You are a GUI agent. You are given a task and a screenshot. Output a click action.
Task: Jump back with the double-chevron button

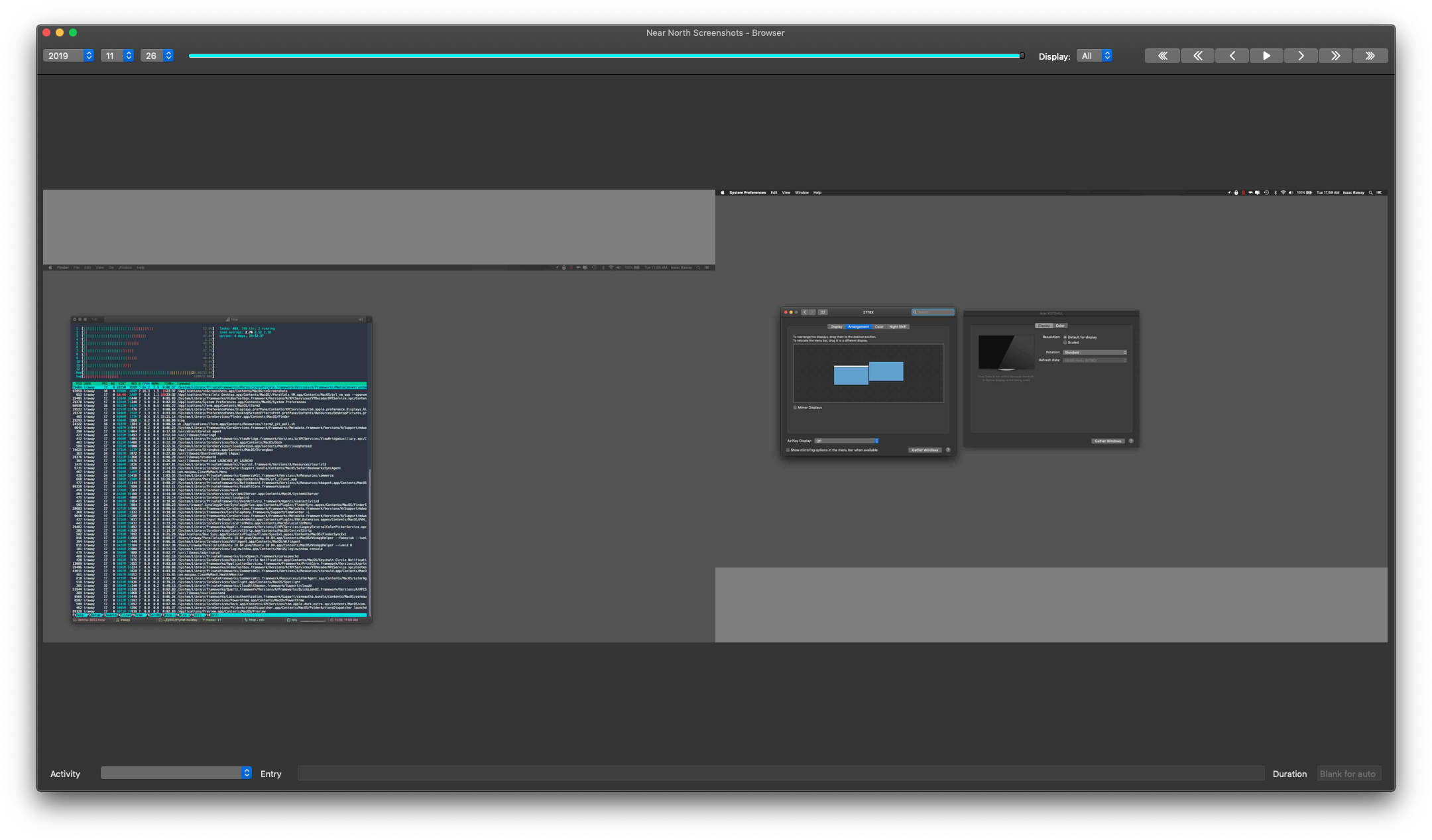1197,56
